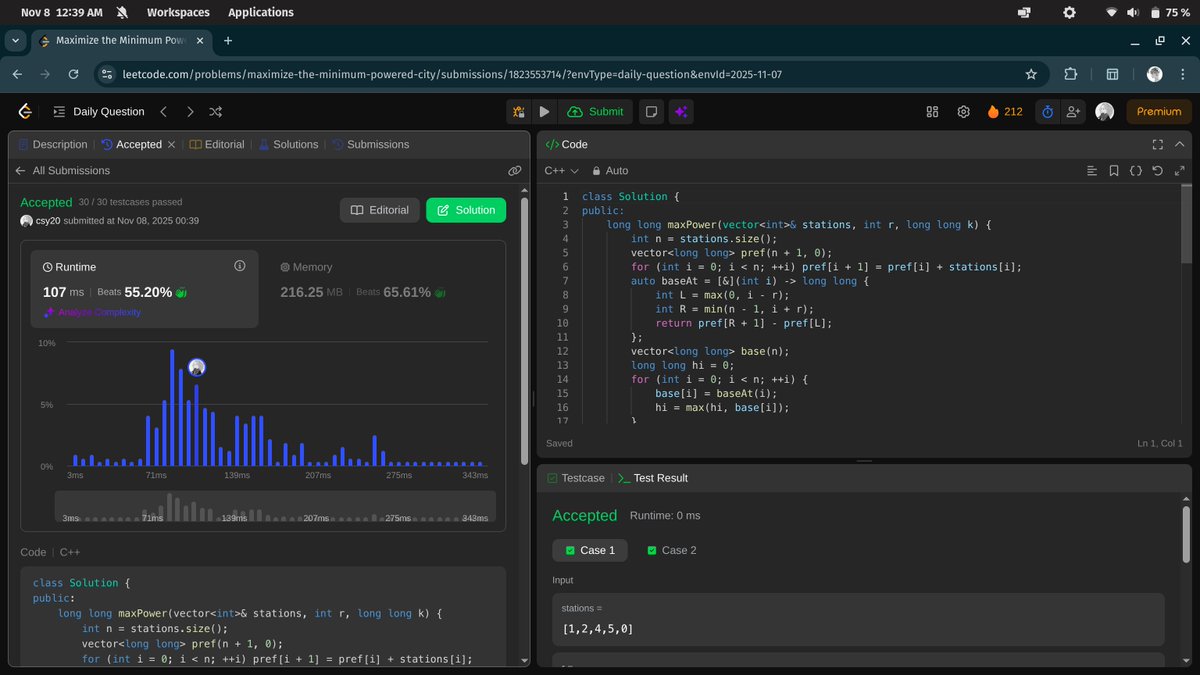Screen dimensions: 1200x675
Task: Select Case 2 result
Action: click(x=671, y=550)
